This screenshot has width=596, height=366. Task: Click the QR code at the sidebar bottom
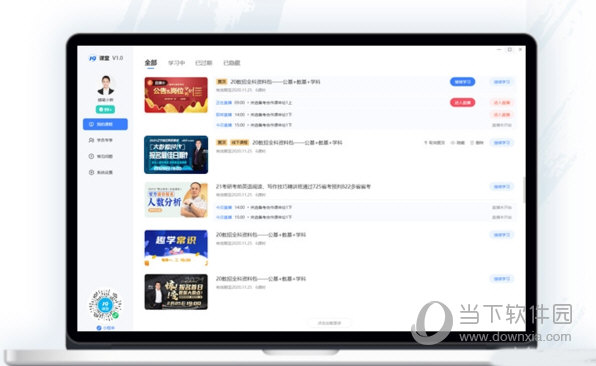105,304
